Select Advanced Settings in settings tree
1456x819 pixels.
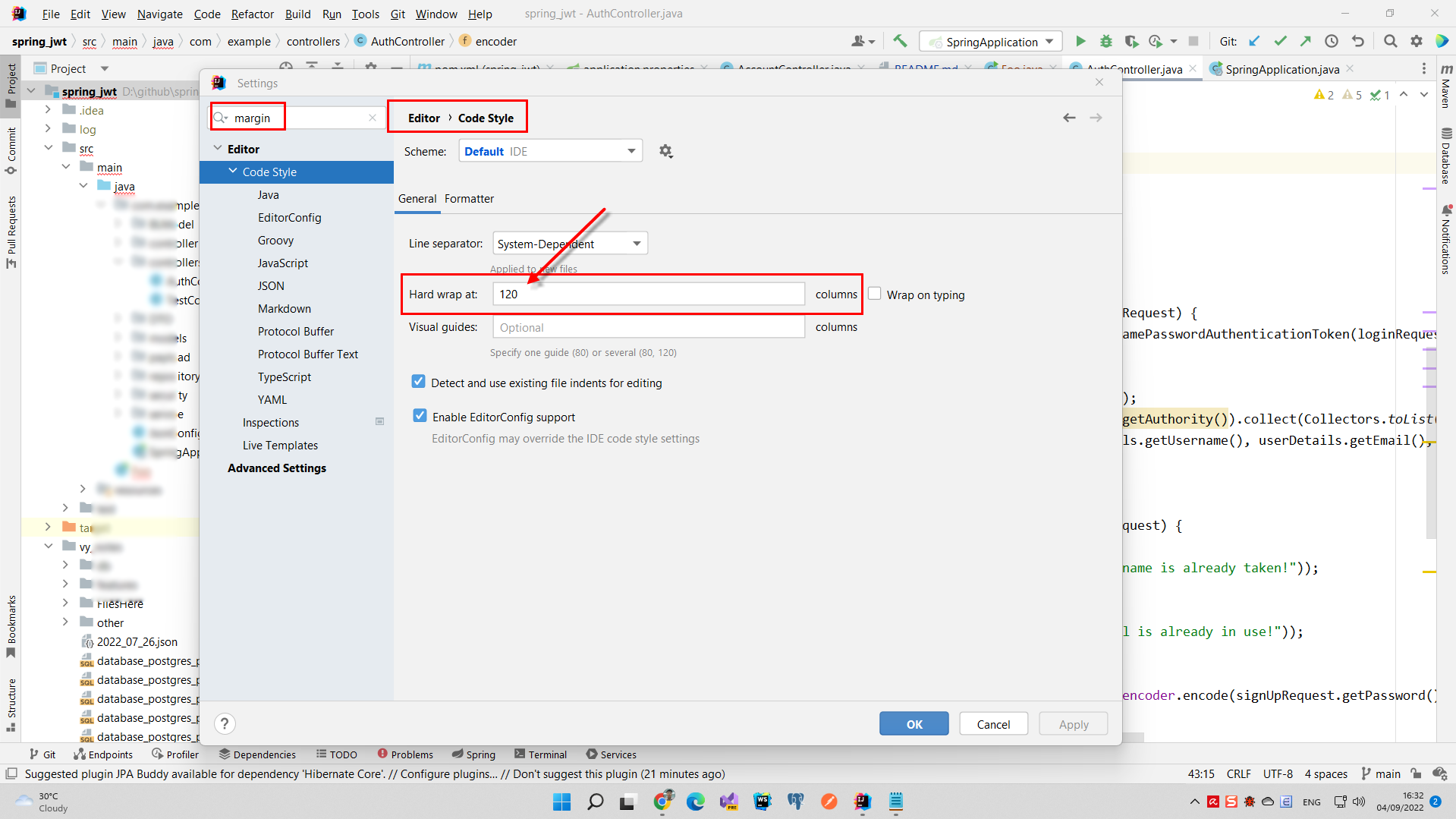(277, 468)
